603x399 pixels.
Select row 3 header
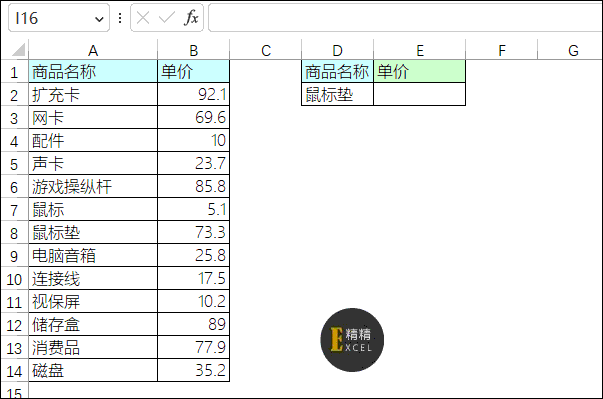click(14, 118)
